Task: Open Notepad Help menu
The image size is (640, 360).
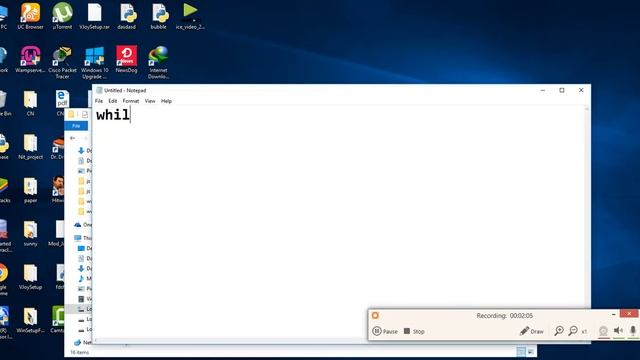Action: coord(166,101)
